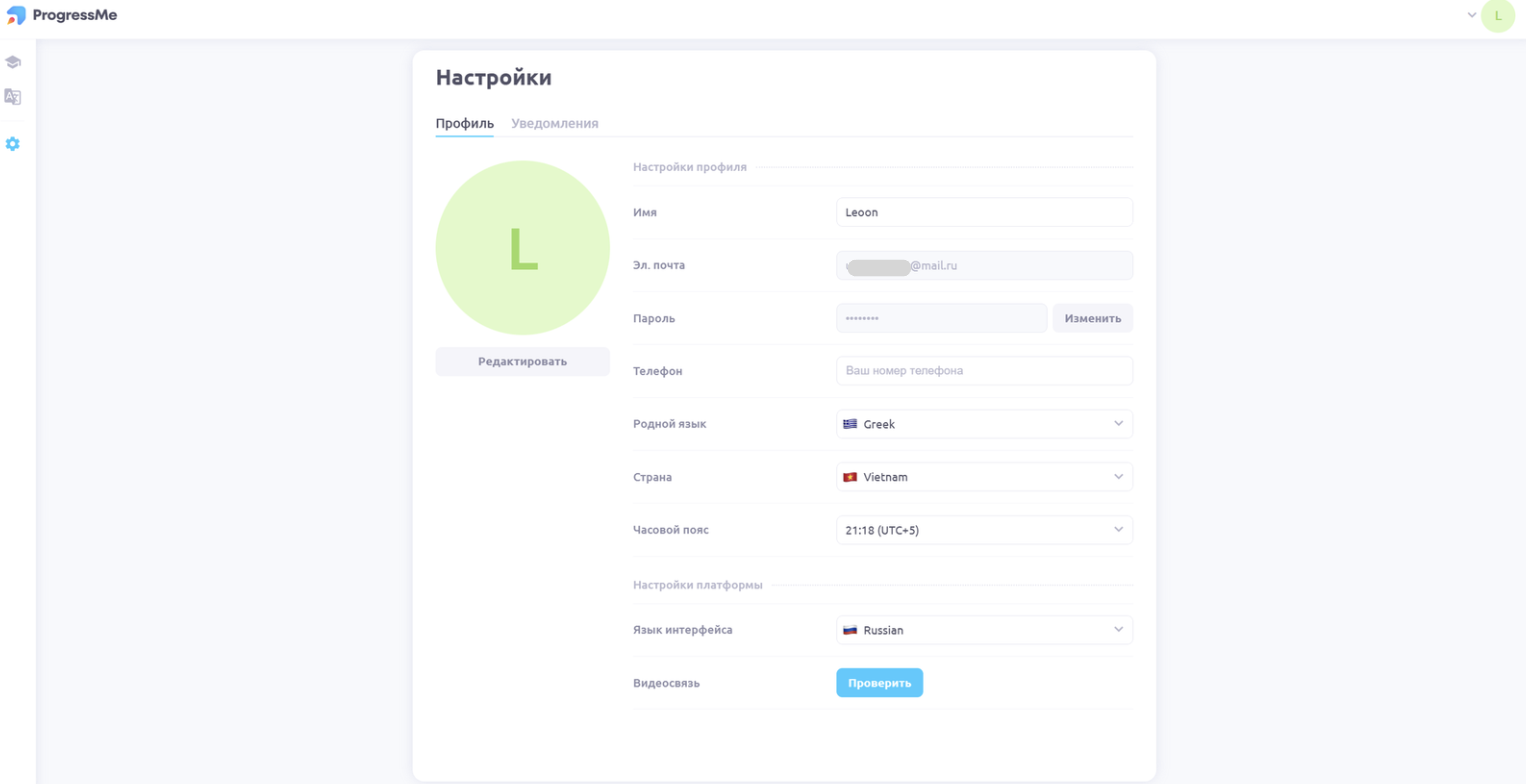This screenshot has width=1526, height=784.
Task: Focus the Телефон phone number field
Action: [984, 371]
